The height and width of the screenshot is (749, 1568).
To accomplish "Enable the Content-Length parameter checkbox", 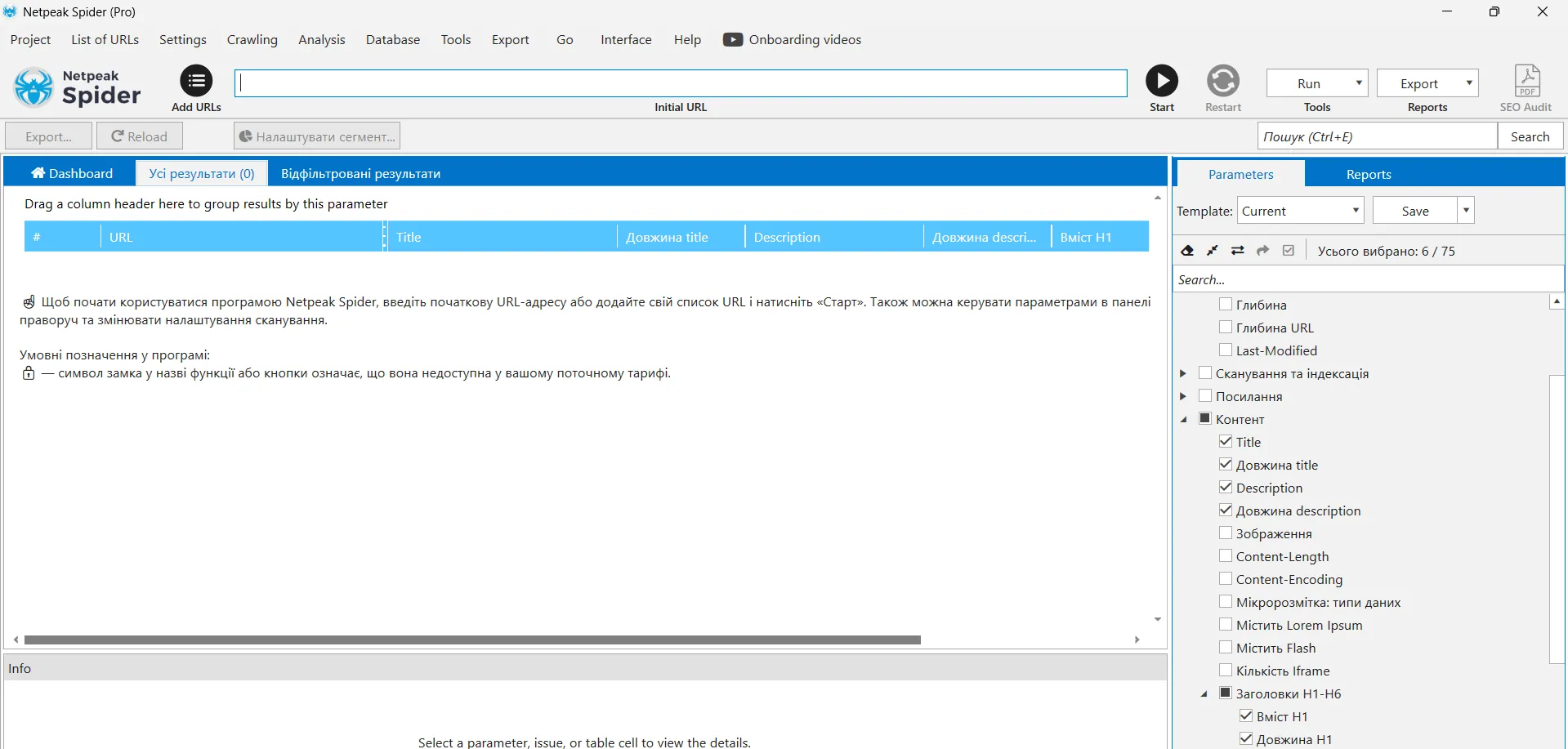I will [x=1226, y=555].
